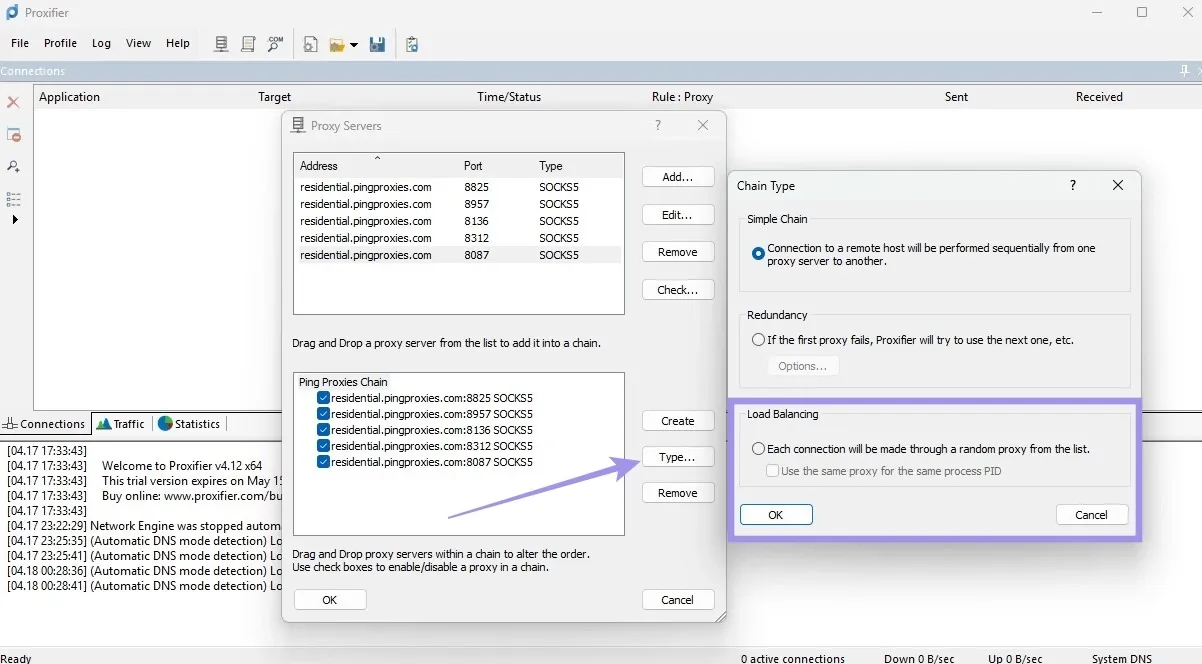
Task: Click the Type... button
Action: click(678, 457)
